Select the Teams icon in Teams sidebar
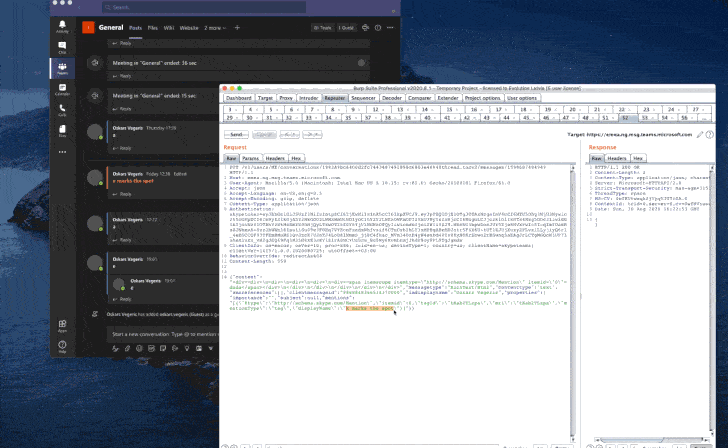Image resolution: width=728 pixels, height=448 pixels. (62, 68)
